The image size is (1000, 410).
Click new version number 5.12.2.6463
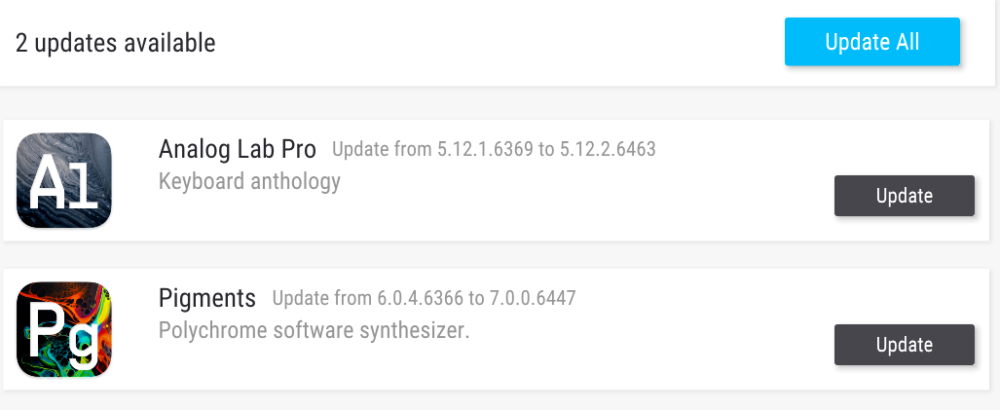click(x=609, y=151)
